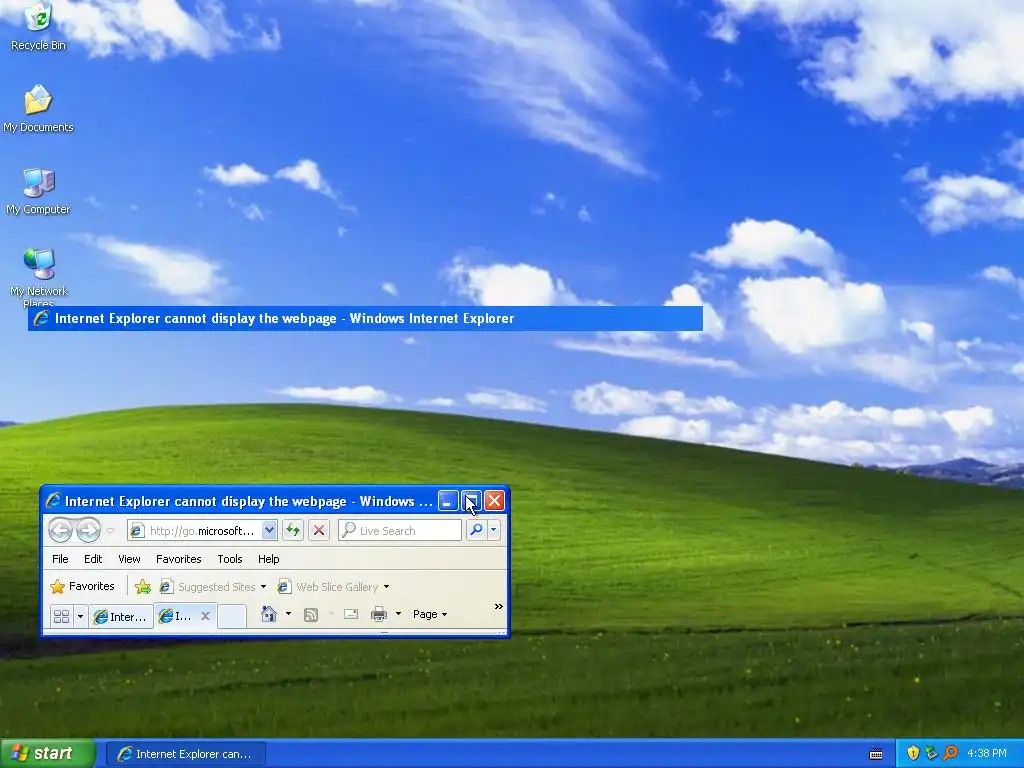This screenshot has width=1024, height=768.
Task: Go forward with the Forward arrow button
Action: (x=88, y=530)
